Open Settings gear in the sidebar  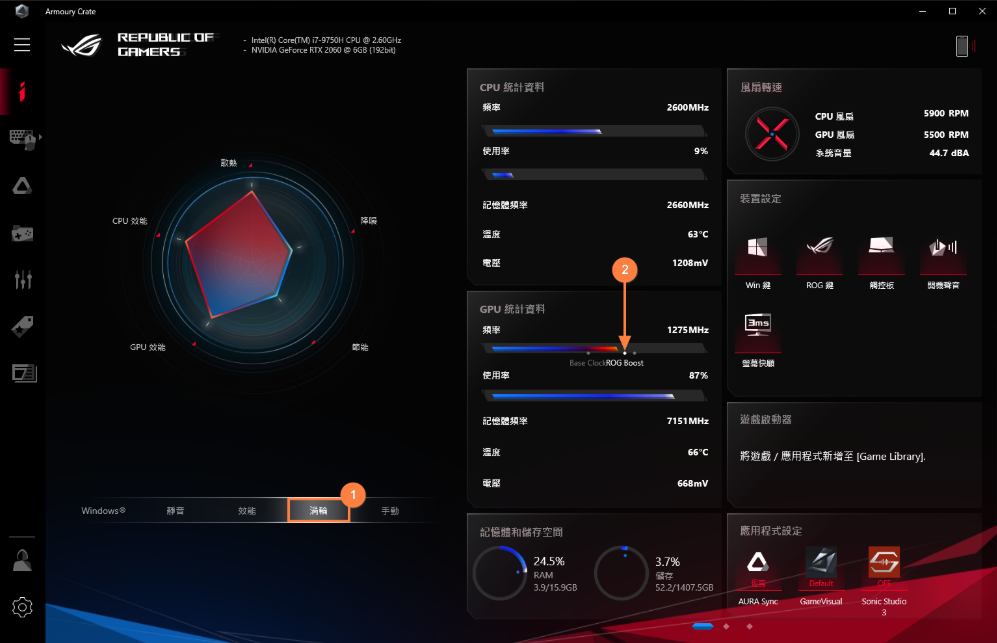point(22,607)
